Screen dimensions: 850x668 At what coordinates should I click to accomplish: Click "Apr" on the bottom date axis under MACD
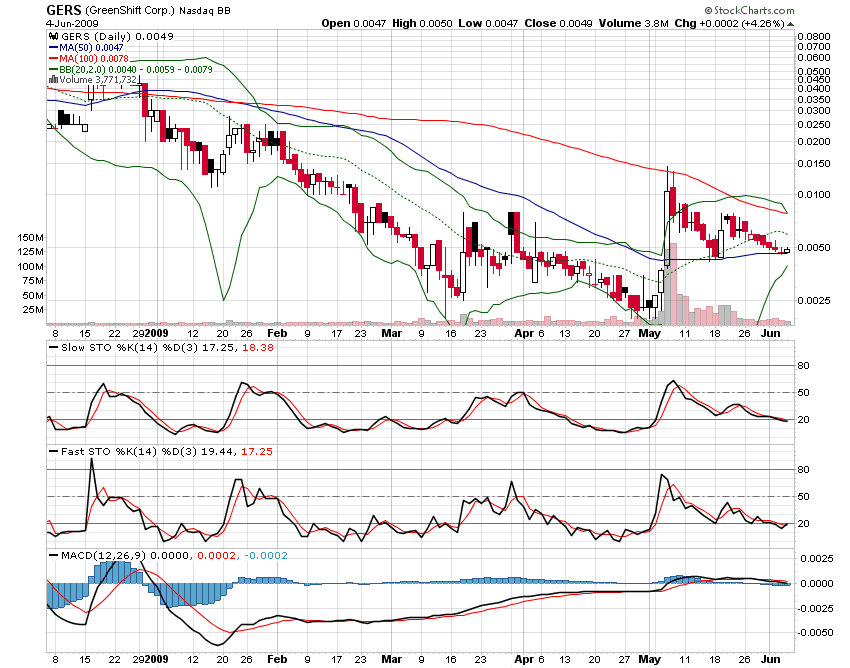coord(524,659)
